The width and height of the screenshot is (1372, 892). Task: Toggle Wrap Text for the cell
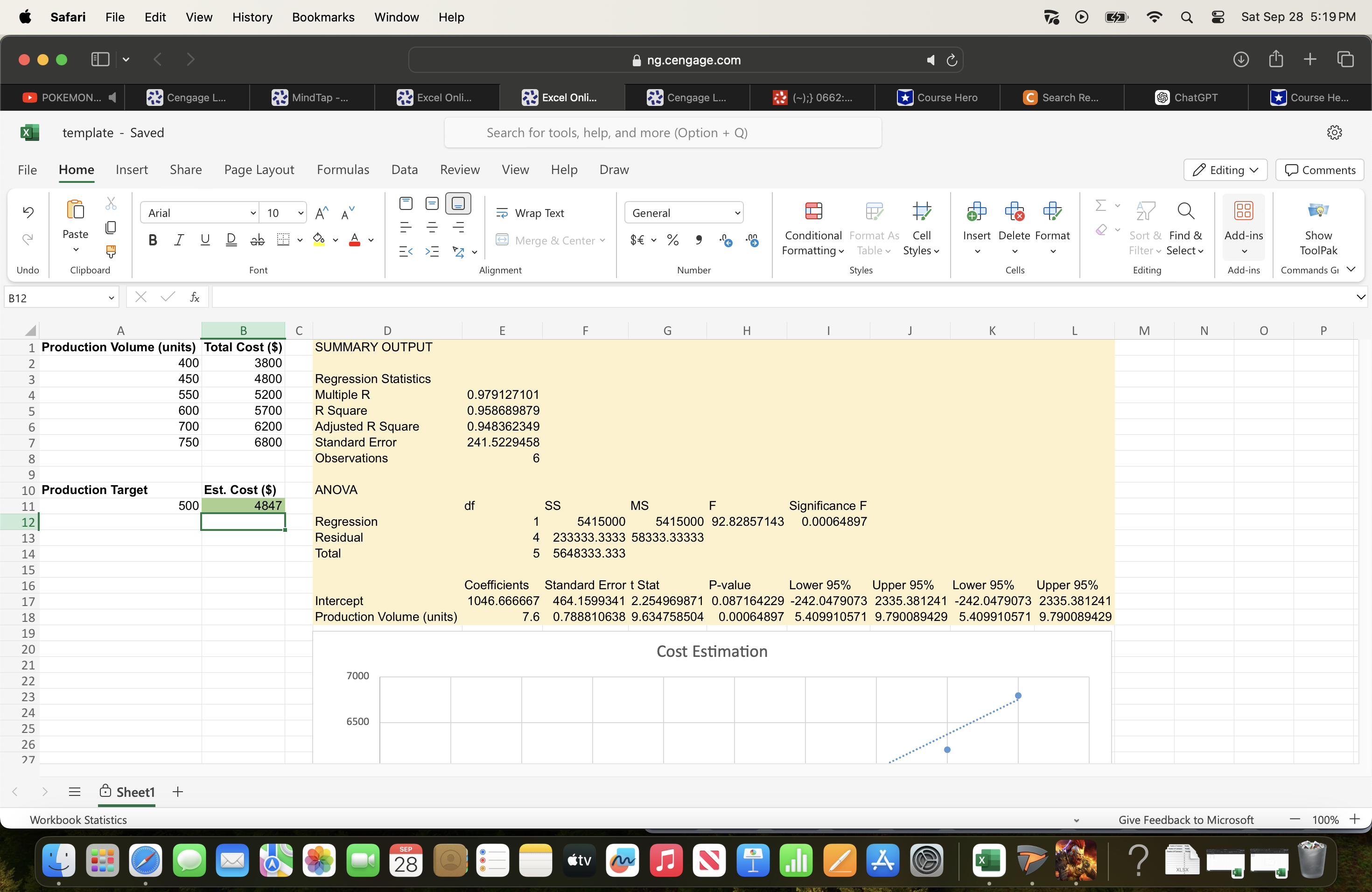(530, 213)
